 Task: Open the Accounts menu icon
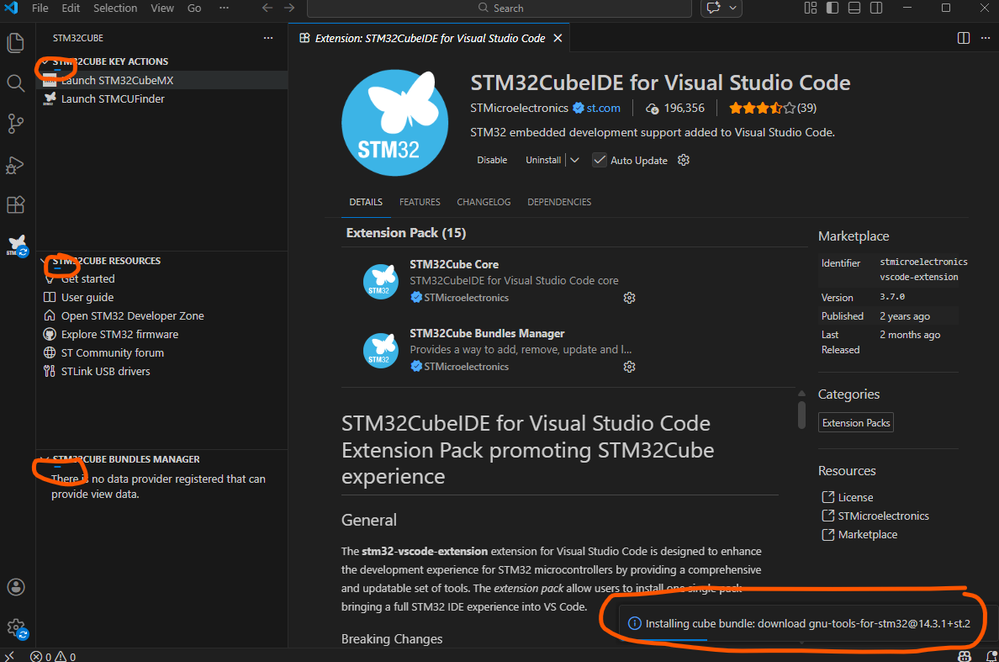pos(16,587)
